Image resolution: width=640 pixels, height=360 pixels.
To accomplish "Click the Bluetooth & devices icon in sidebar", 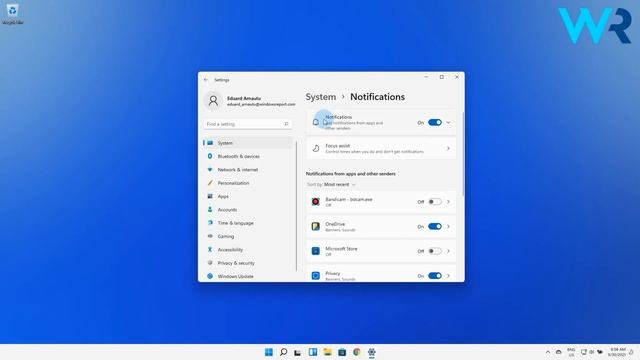I will [210, 156].
